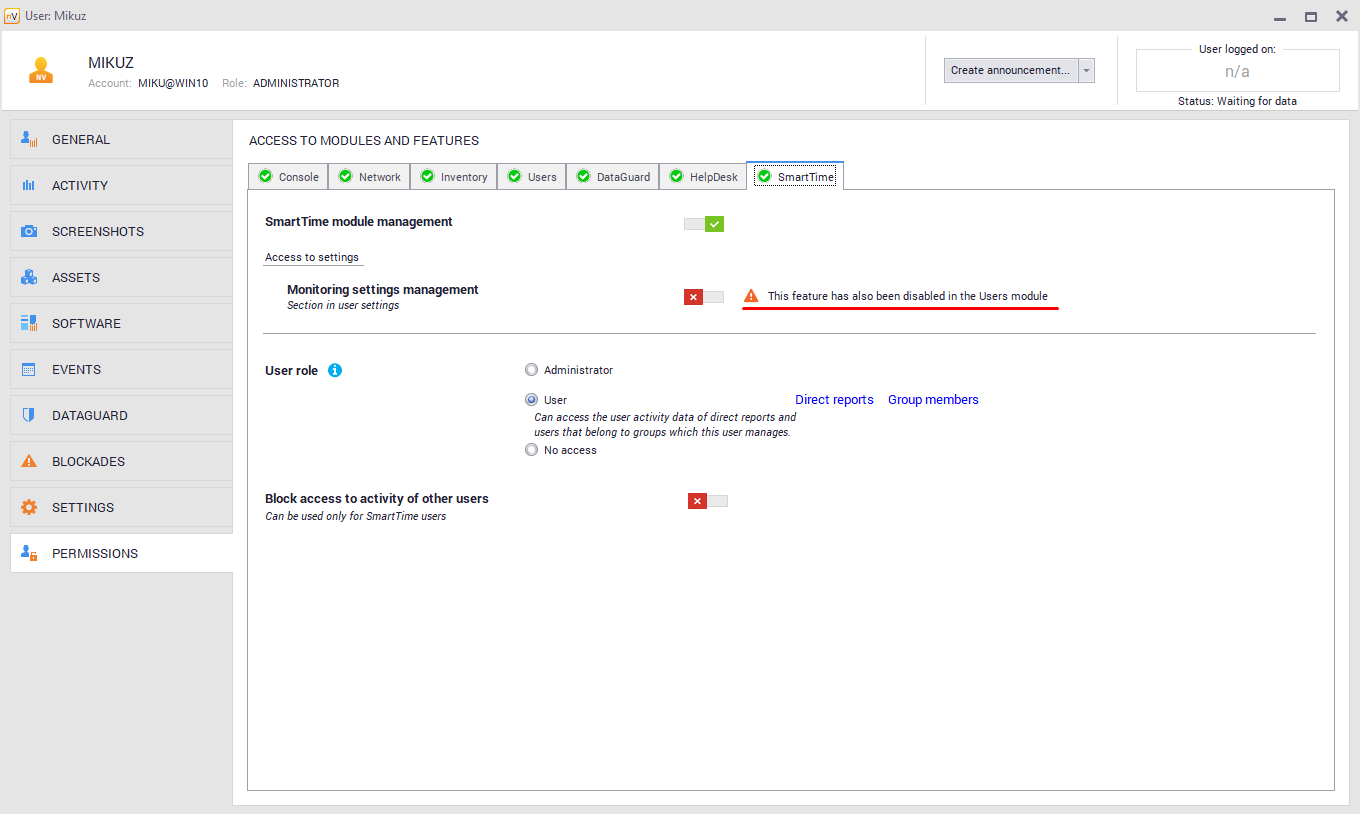Enable Monitoring settings management toggle
The height and width of the screenshot is (814, 1360).
click(704, 297)
